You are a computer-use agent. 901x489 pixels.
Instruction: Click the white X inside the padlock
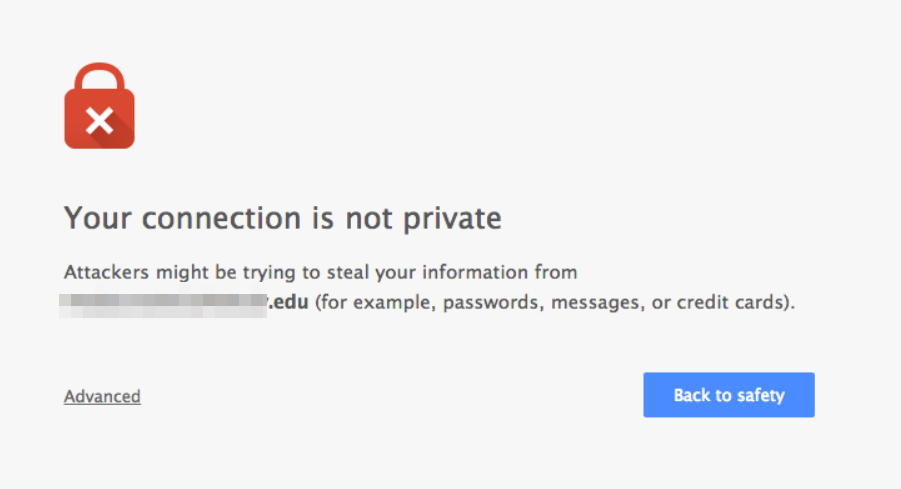click(x=99, y=121)
